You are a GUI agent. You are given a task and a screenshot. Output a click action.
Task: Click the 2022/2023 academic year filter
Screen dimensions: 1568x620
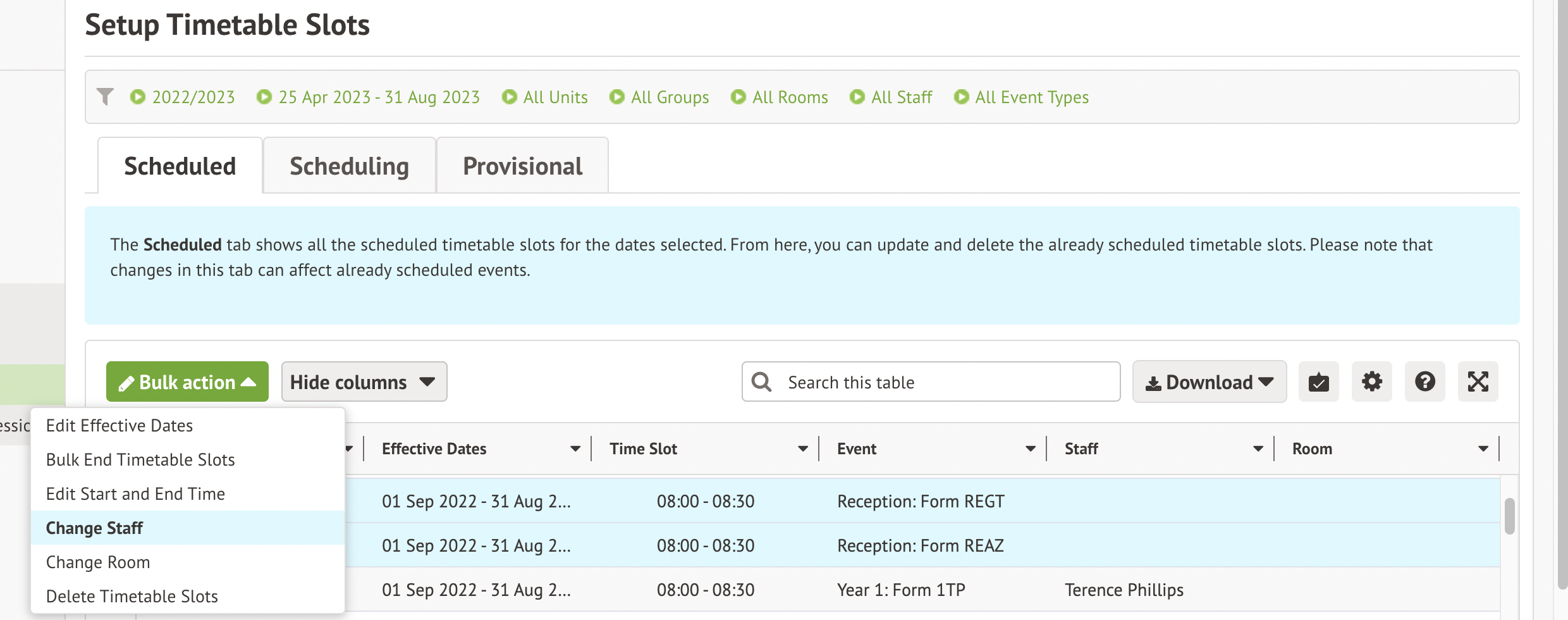(x=183, y=97)
